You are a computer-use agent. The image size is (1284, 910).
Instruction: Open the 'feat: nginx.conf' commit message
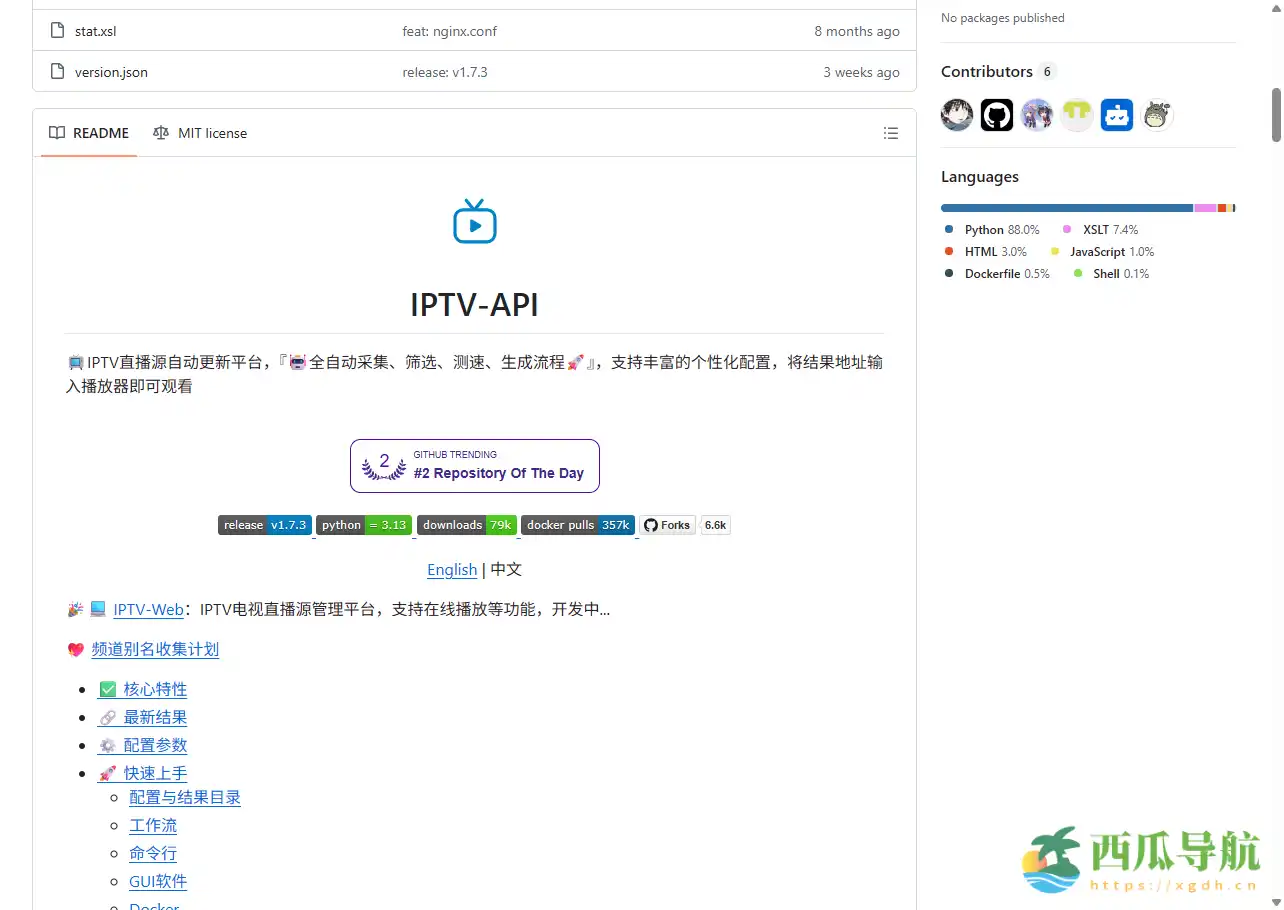point(450,30)
